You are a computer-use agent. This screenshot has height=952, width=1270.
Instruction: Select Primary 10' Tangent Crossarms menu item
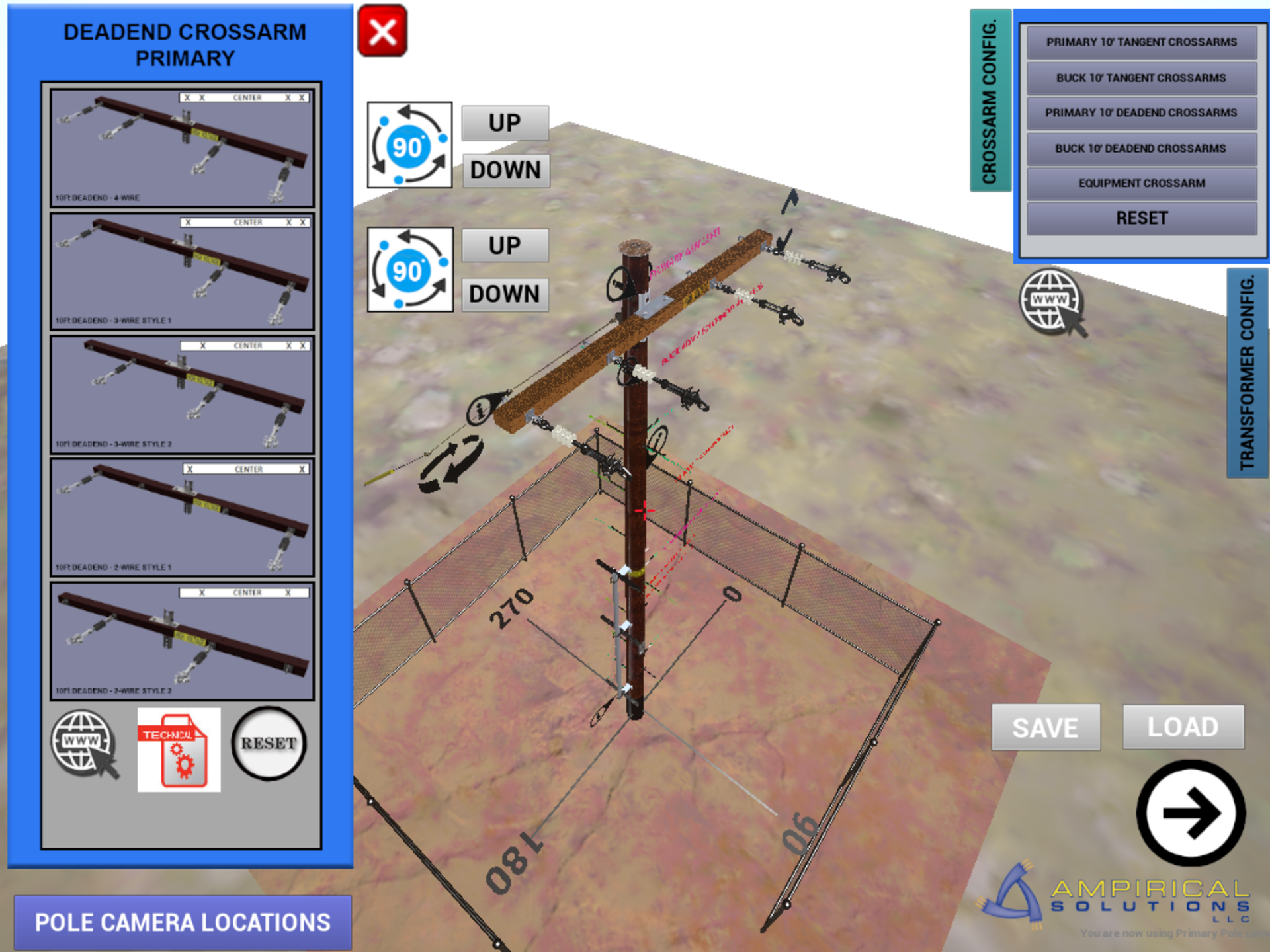pyautogui.click(x=1141, y=42)
